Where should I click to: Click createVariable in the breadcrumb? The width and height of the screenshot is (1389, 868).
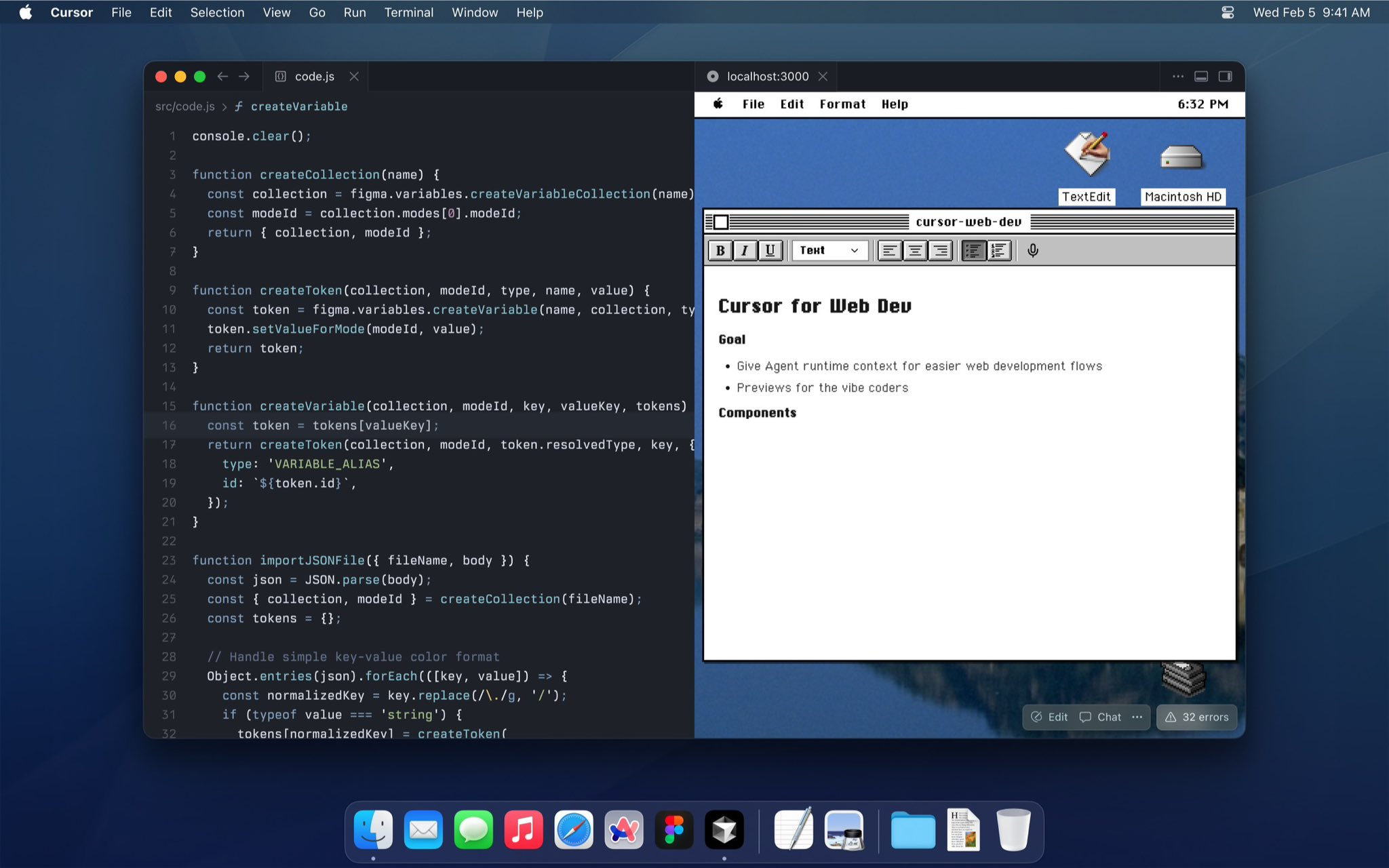pyautogui.click(x=298, y=106)
